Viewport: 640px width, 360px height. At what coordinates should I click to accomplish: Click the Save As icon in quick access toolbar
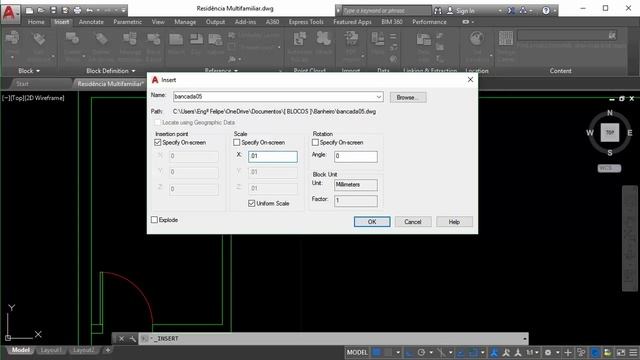pyautogui.click(x=65, y=10)
